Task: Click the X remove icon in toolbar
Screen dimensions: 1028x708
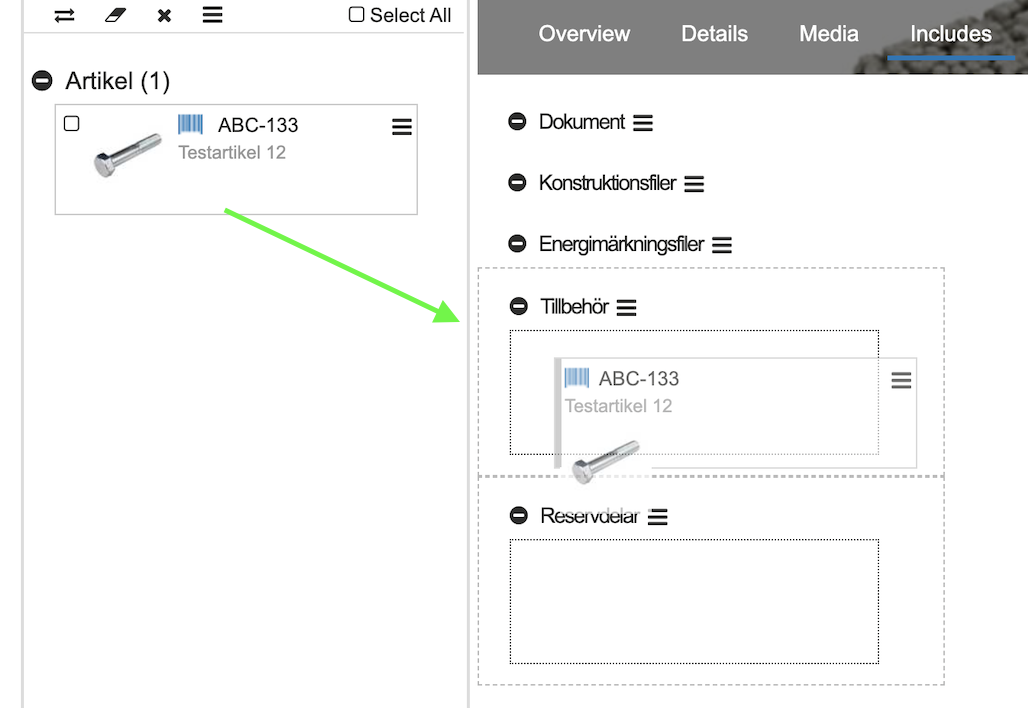Action: pyautogui.click(x=164, y=15)
